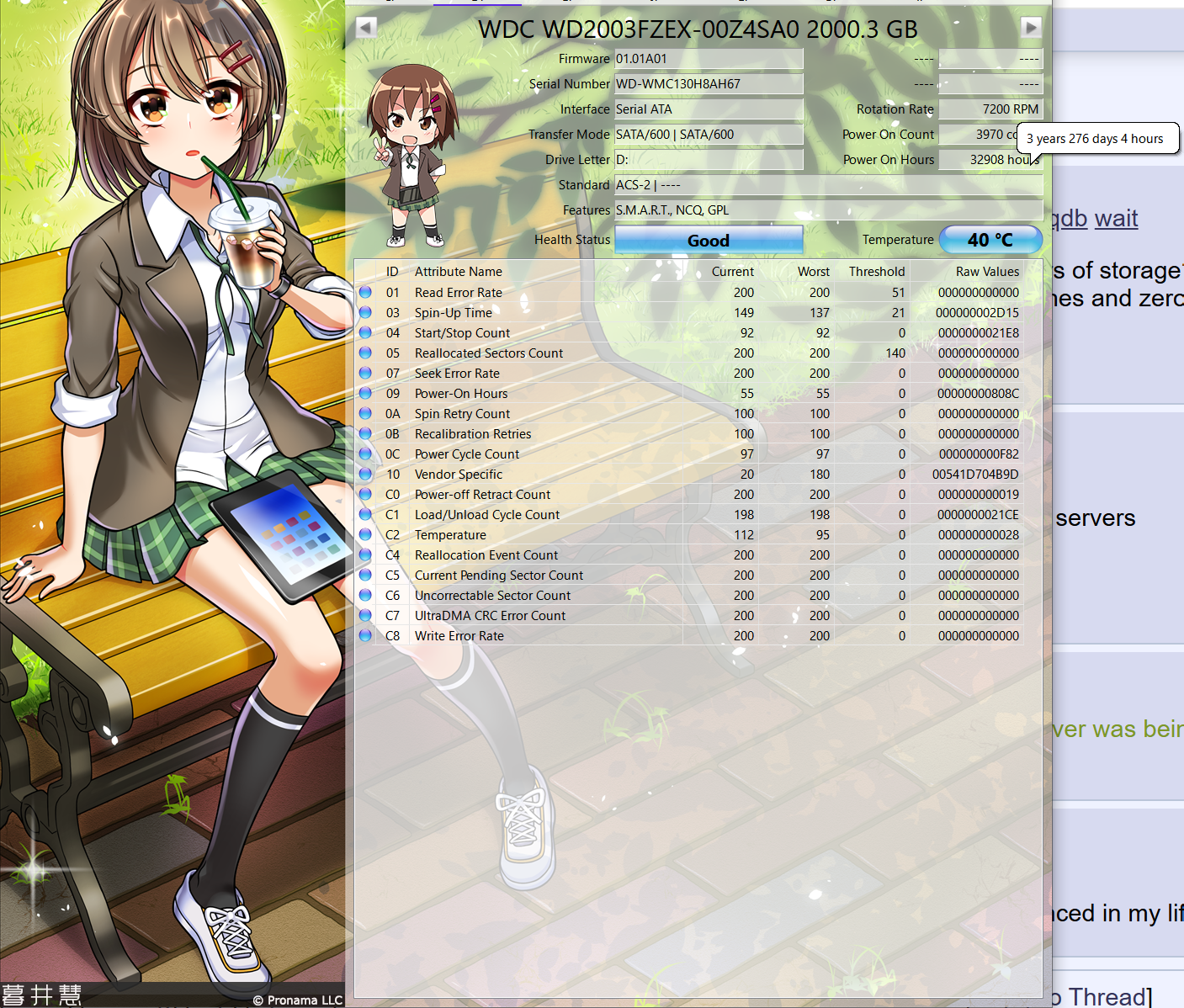Click the Interface field showing Serial ATA
Screen dimensions: 1184x1008
pyautogui.click(x=709, y=109)
